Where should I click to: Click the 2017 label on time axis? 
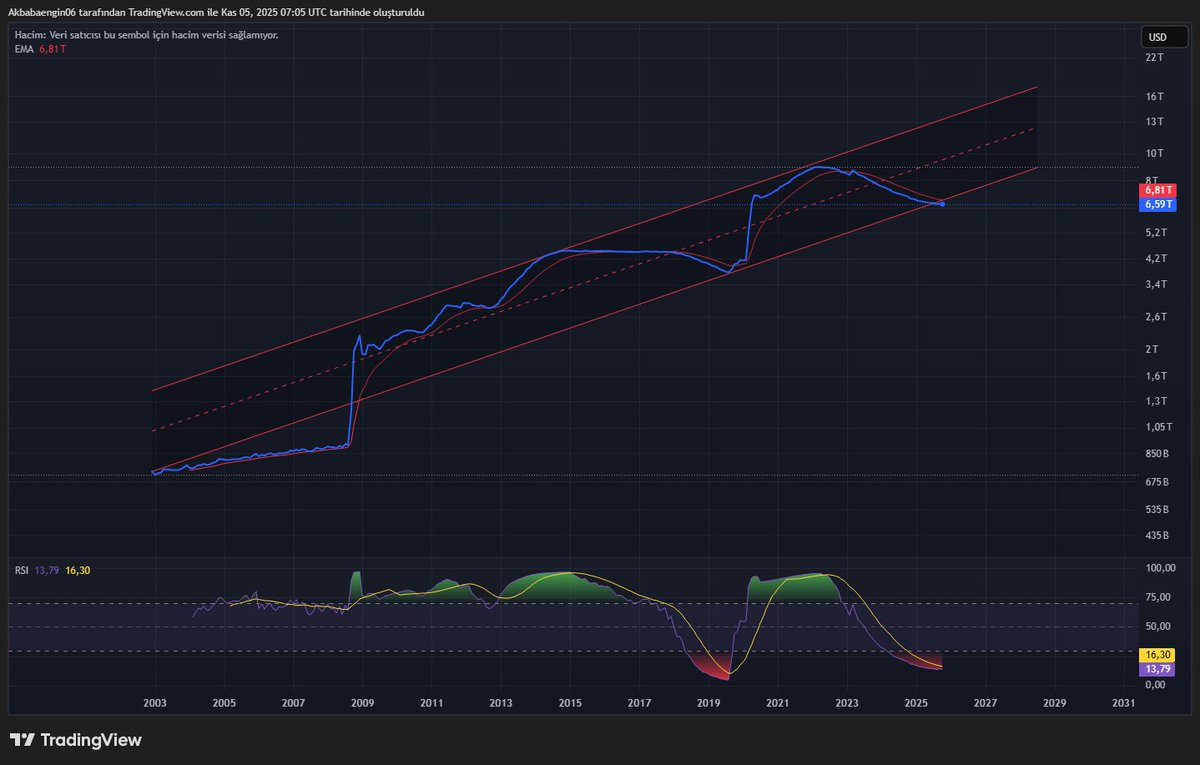tap(640, 704)
